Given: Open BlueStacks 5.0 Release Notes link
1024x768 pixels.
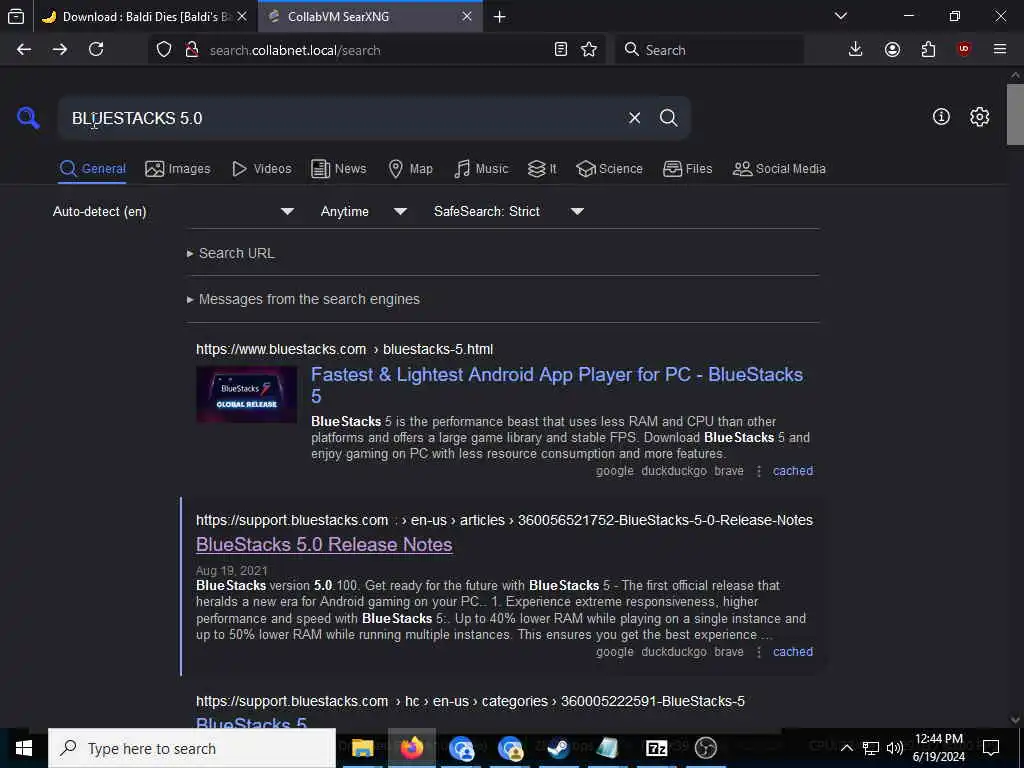Looking at the screenshot, I should (324, 545).
